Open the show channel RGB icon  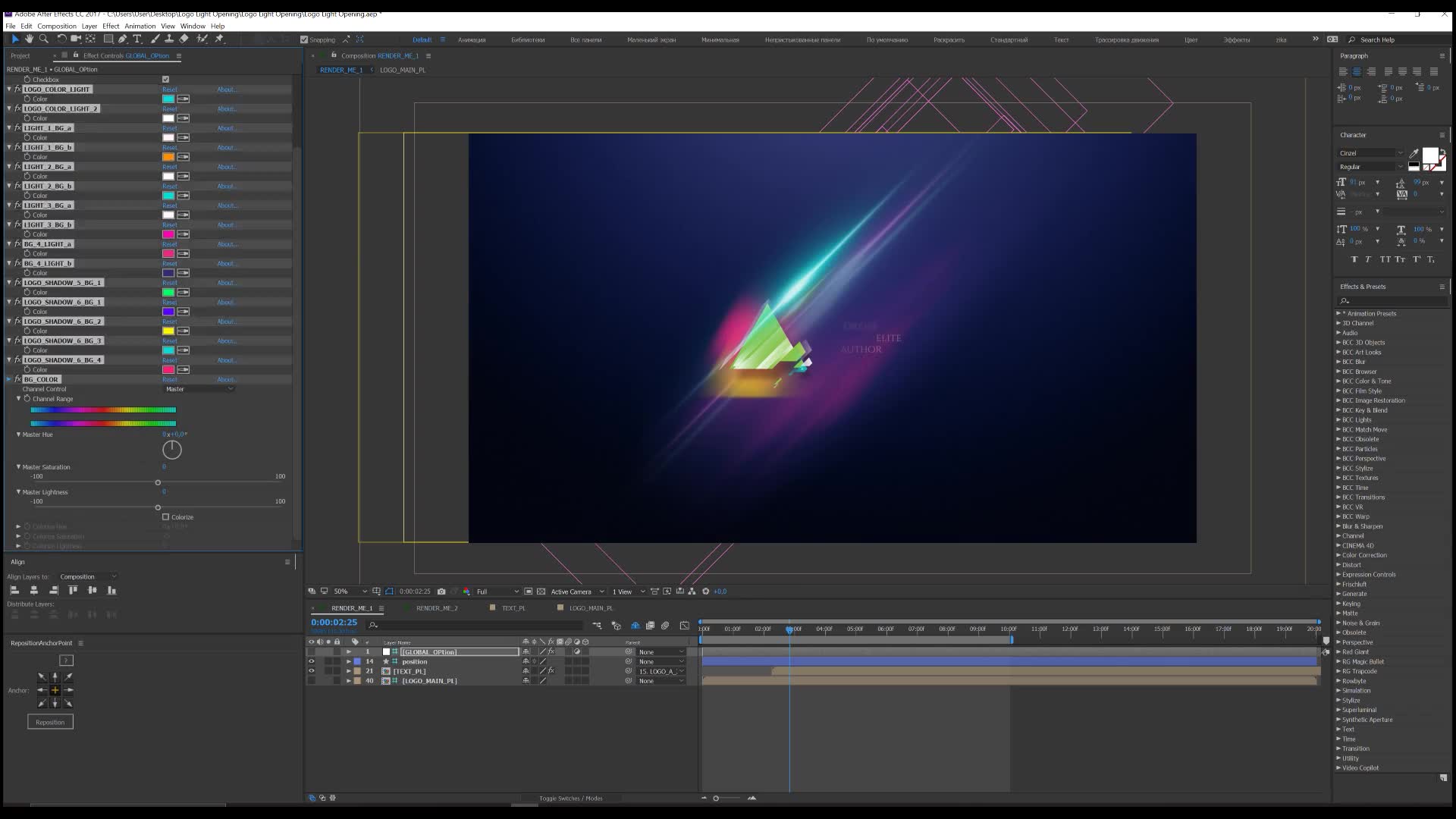(466, 591)
